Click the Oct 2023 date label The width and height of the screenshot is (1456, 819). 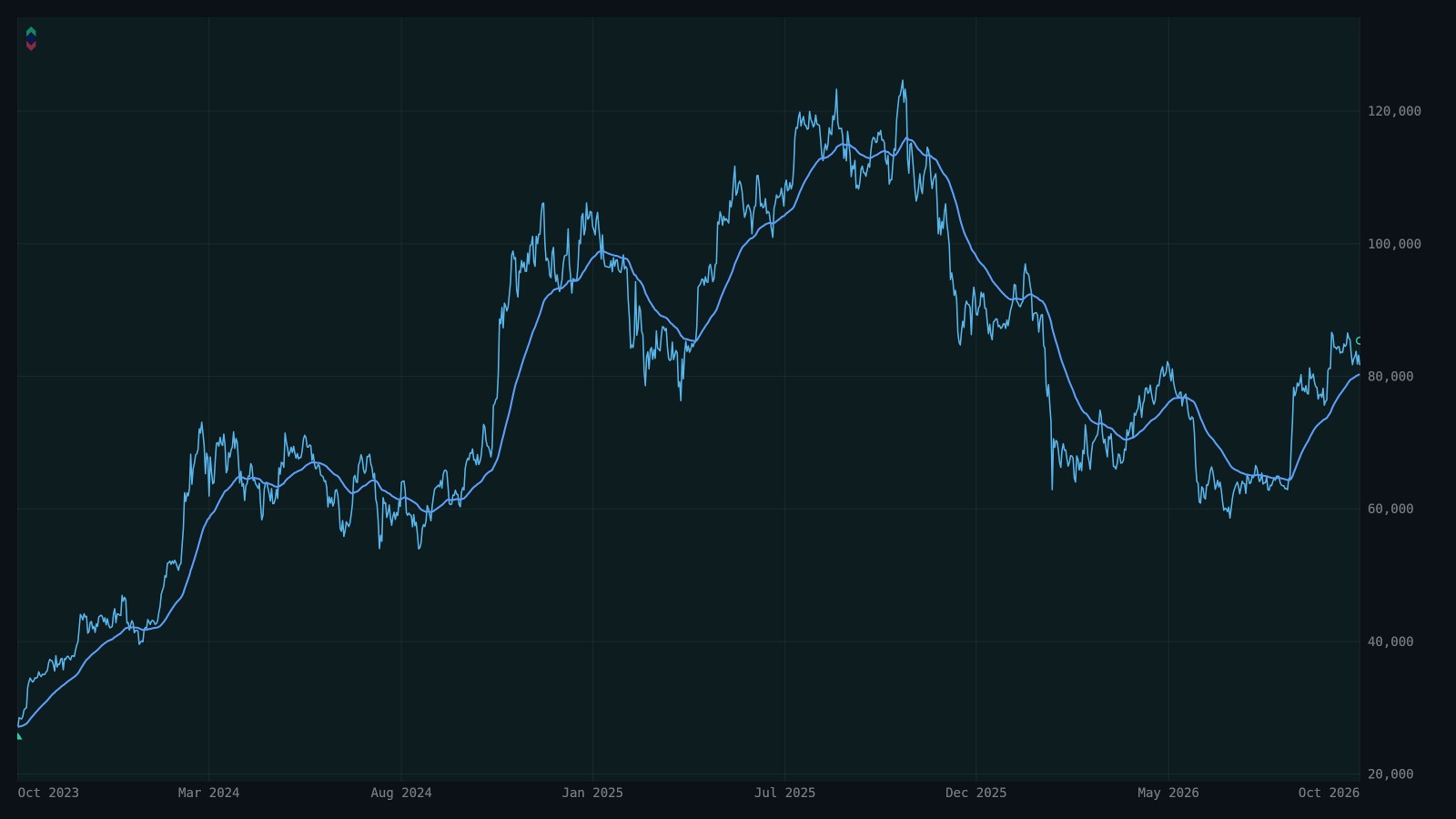48,793
